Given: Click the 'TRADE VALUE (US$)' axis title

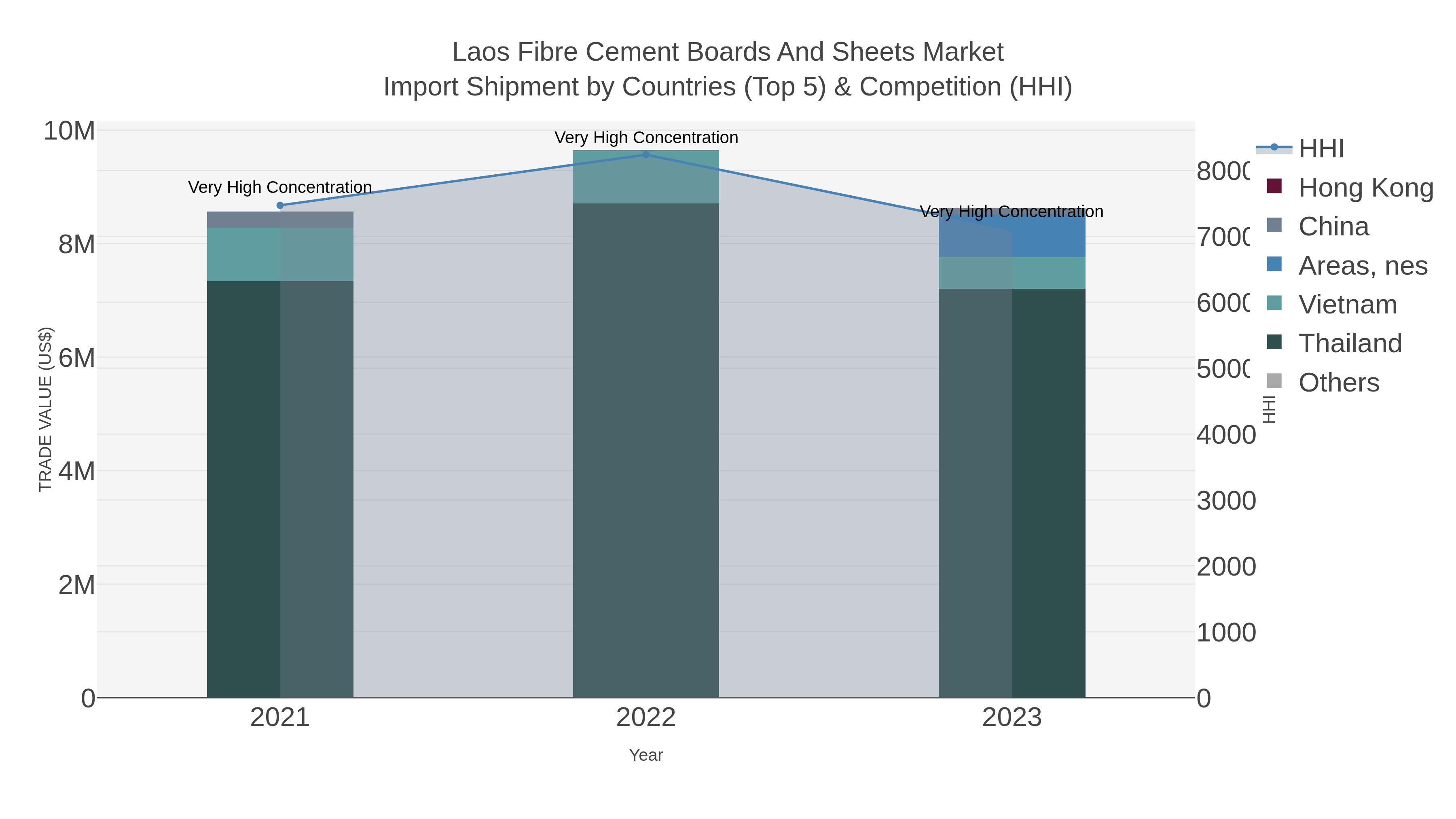Looking at the screenshot, I should click(45, 409).
